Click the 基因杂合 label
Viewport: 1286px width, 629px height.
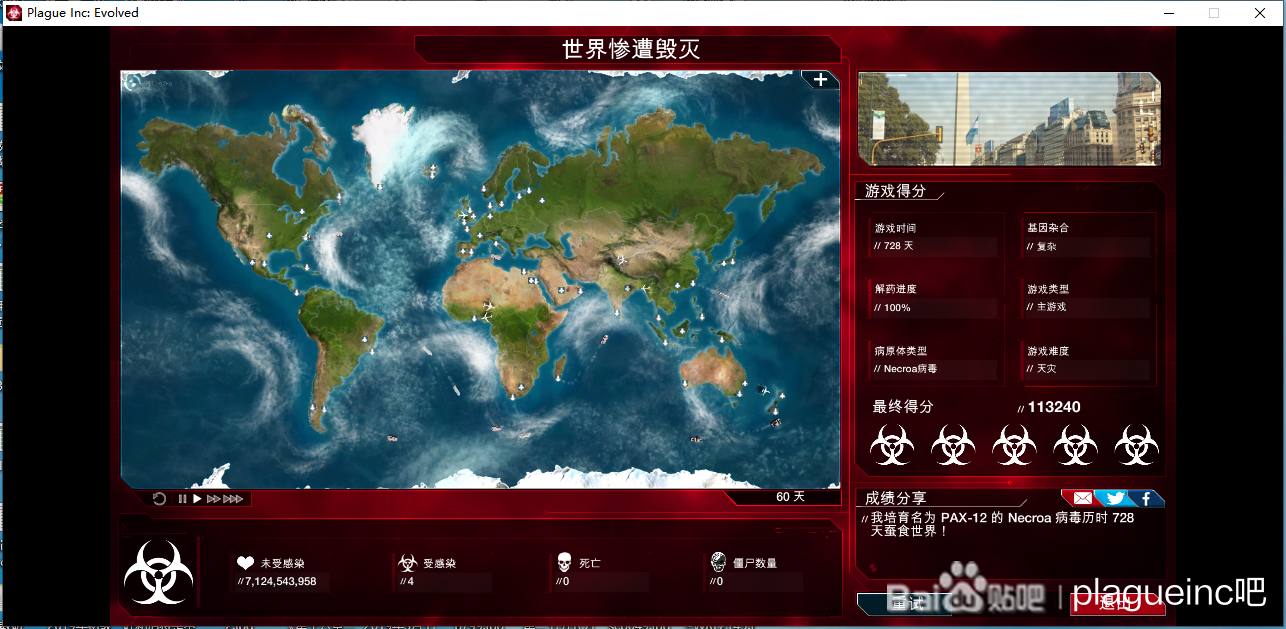[x=1048, y=228]
